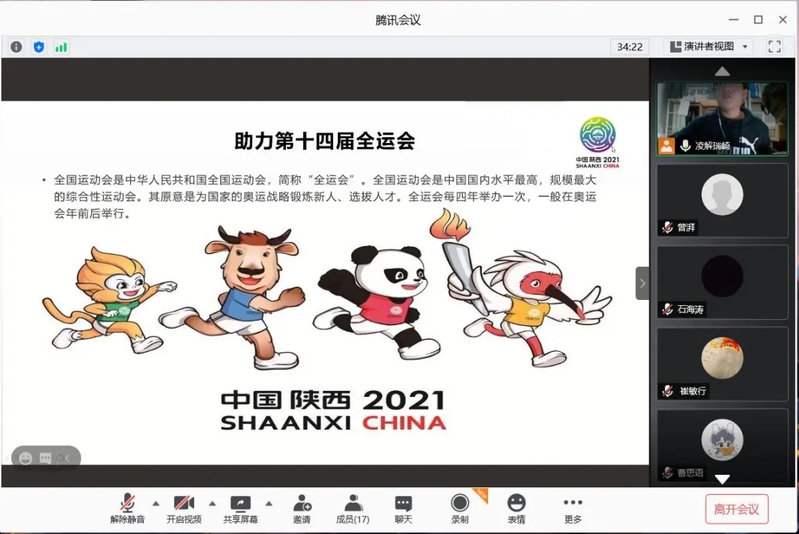Select the 曹思语 participant tile

(x=722, y=445)
